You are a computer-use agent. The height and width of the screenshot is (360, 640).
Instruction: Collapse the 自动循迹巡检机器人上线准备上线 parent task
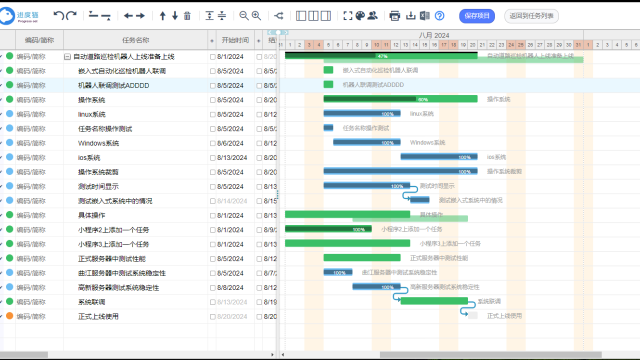coord(67,57)
